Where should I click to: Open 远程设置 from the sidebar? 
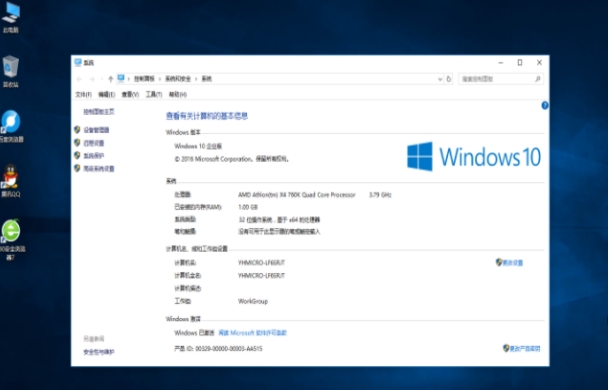(x=93, y=143)
